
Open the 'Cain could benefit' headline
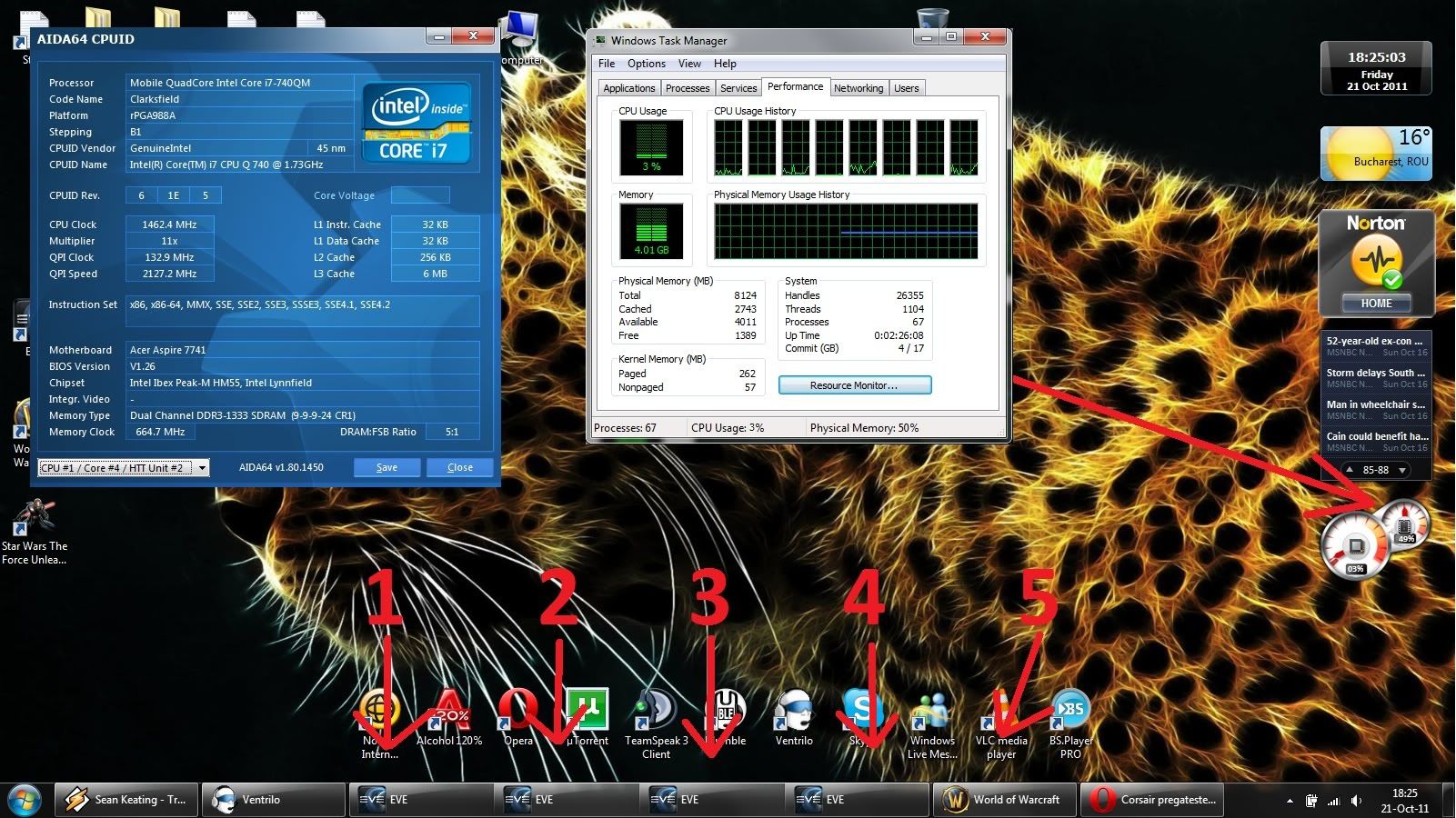[x=1376, y=441]
